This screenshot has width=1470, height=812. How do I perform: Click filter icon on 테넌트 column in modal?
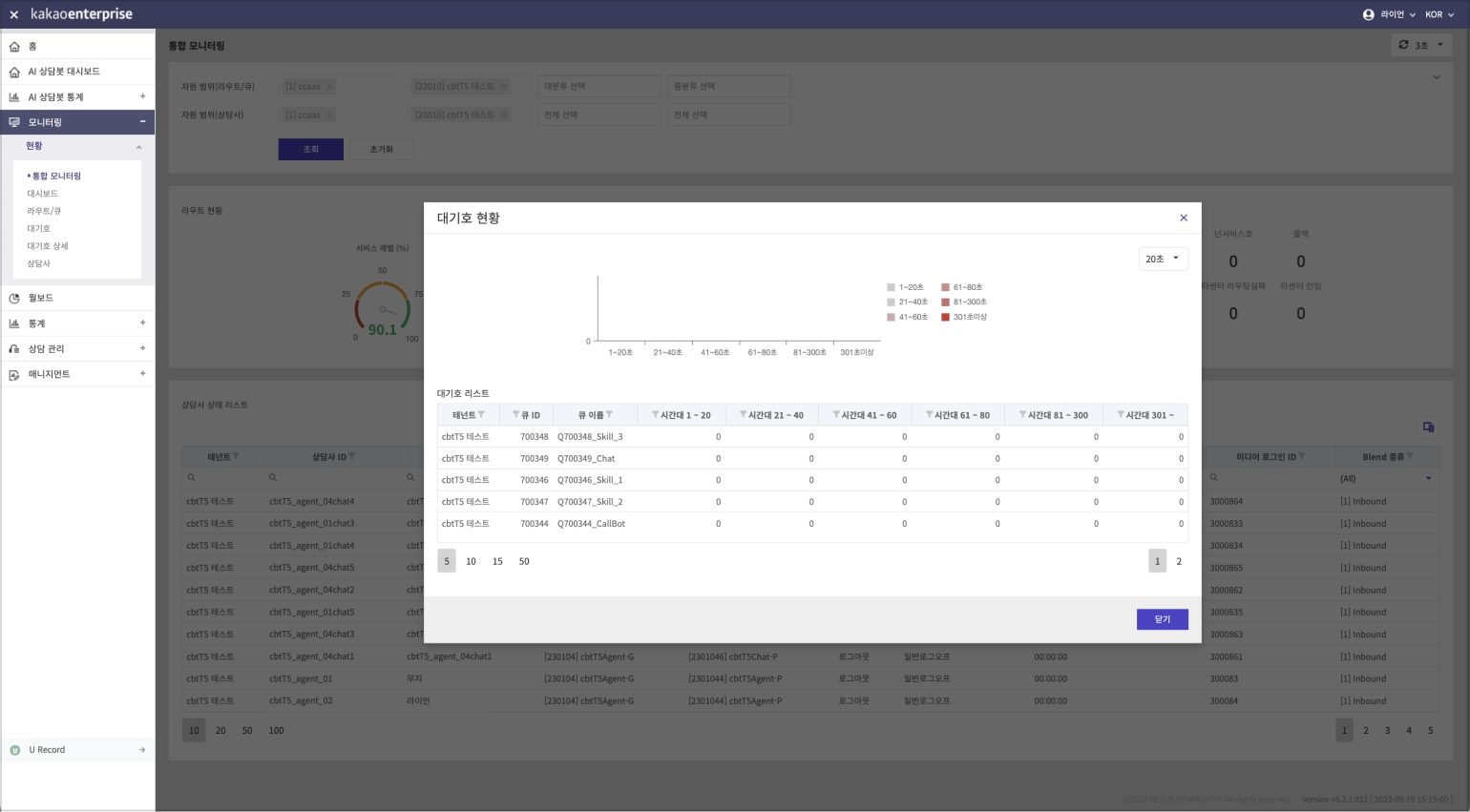481,415
